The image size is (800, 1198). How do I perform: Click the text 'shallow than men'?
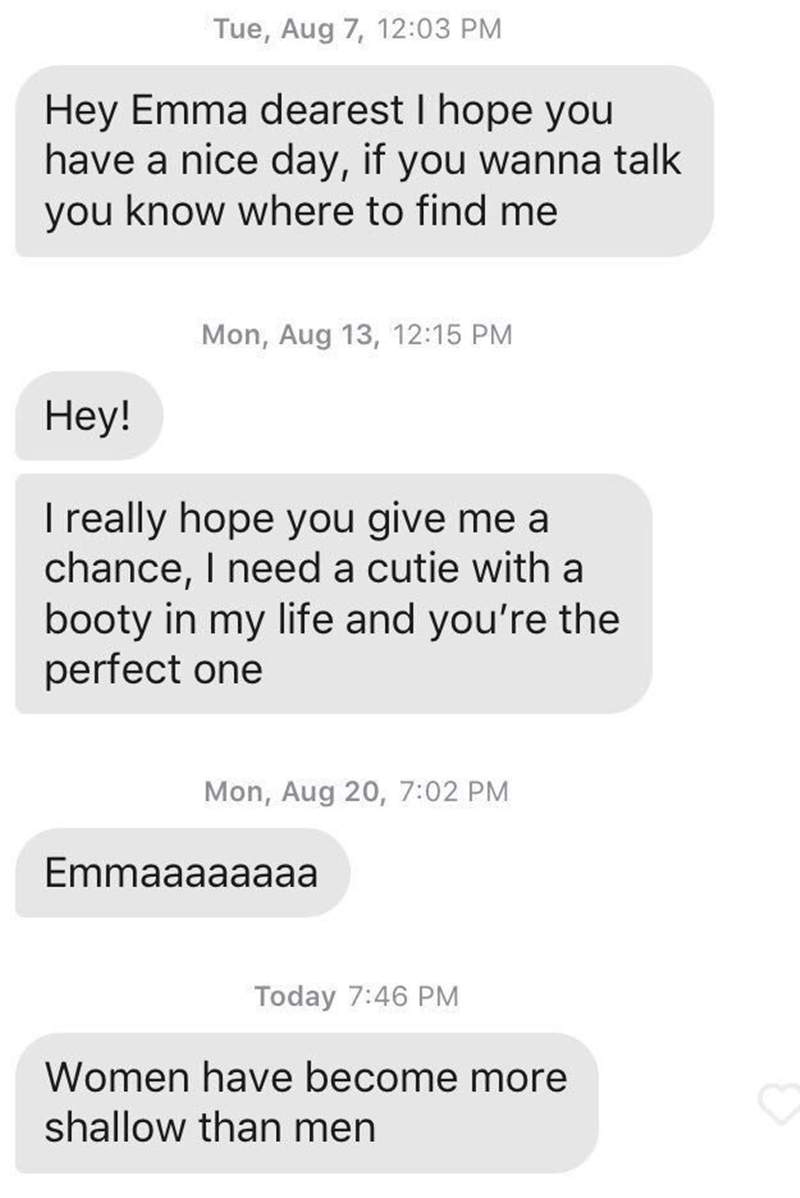(x=210, y=1128)
